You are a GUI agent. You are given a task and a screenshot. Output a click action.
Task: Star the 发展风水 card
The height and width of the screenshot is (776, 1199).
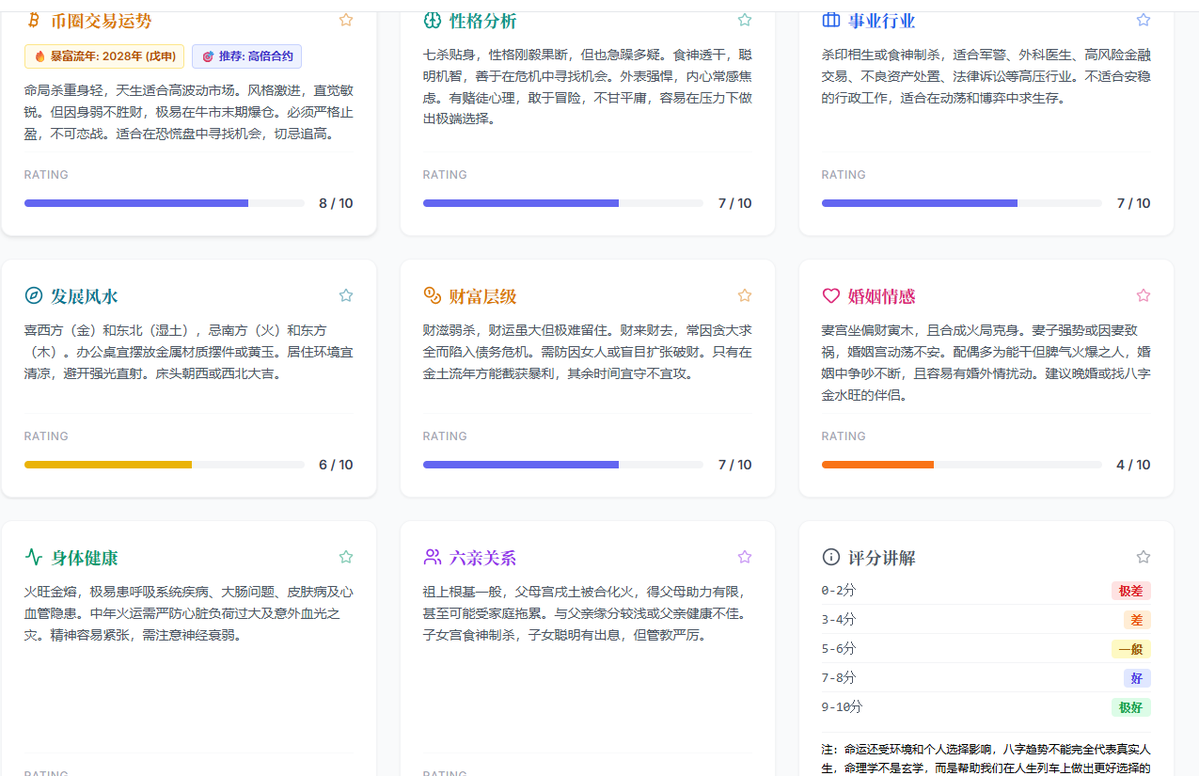pos(346,296)
